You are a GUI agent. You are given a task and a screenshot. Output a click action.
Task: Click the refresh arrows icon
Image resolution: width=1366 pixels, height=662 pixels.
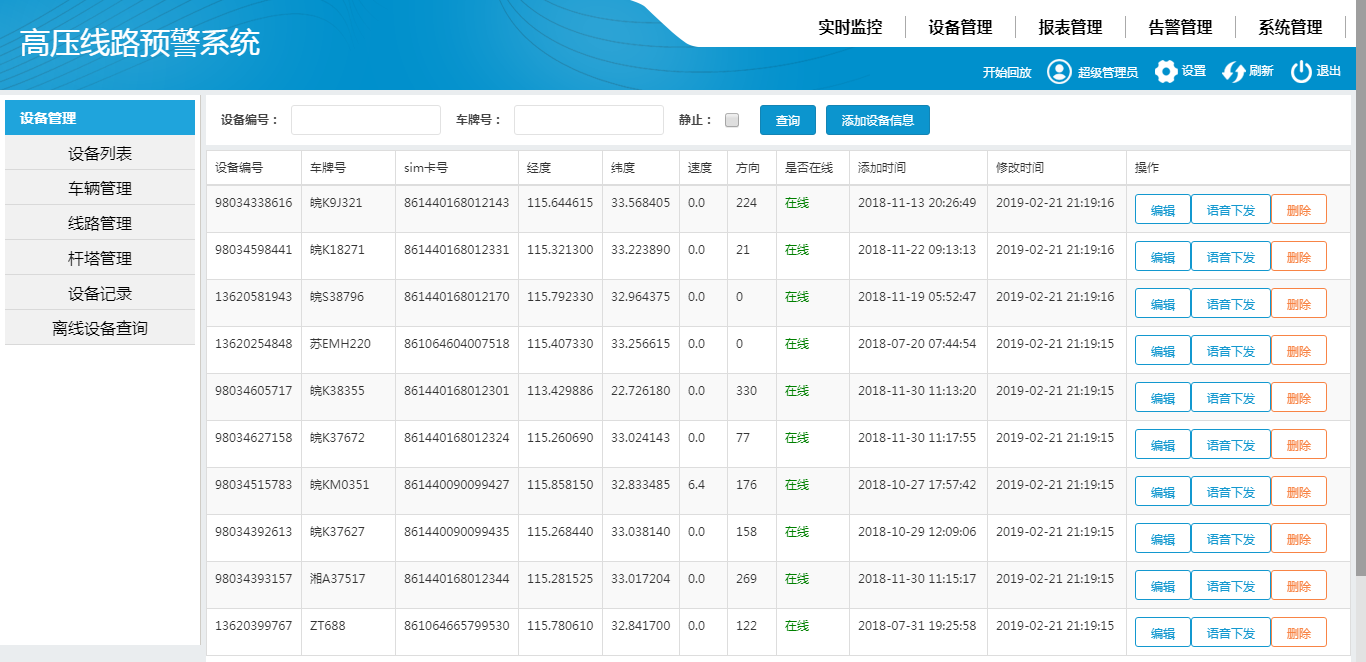pos(1233,72)
